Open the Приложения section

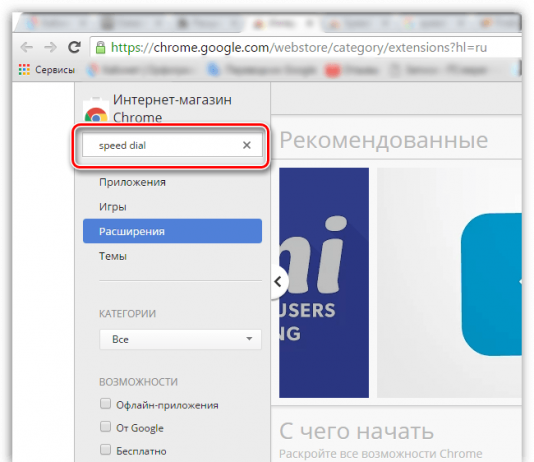tap(132, 182)
